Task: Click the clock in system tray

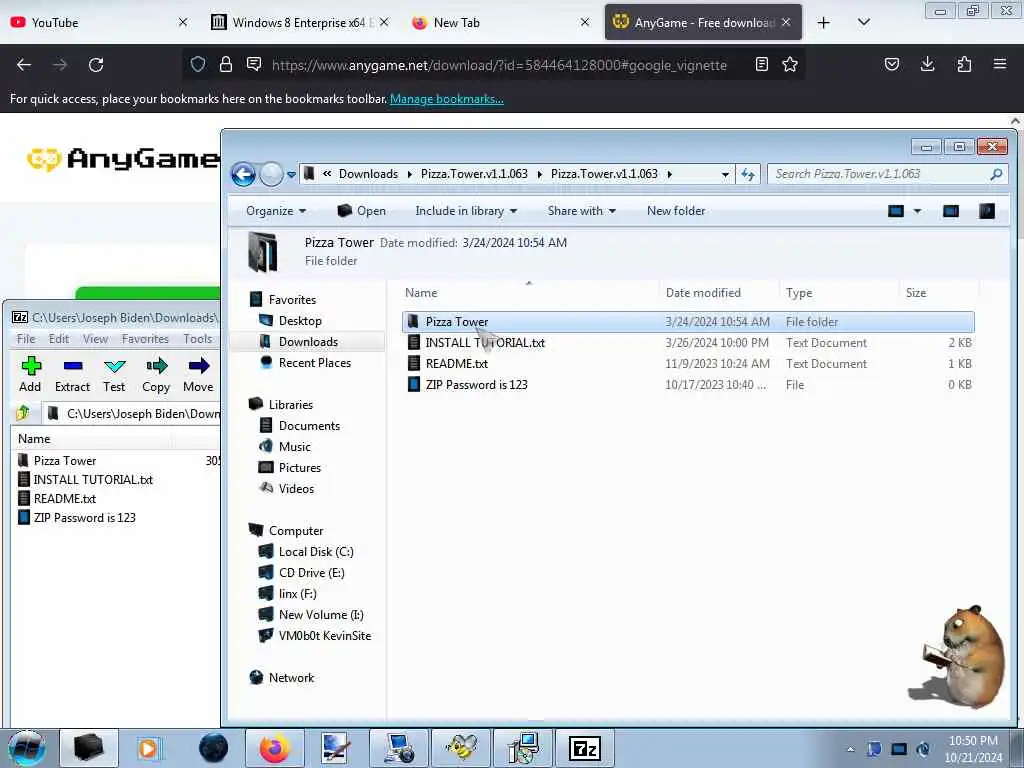Action: coord(973,749)
